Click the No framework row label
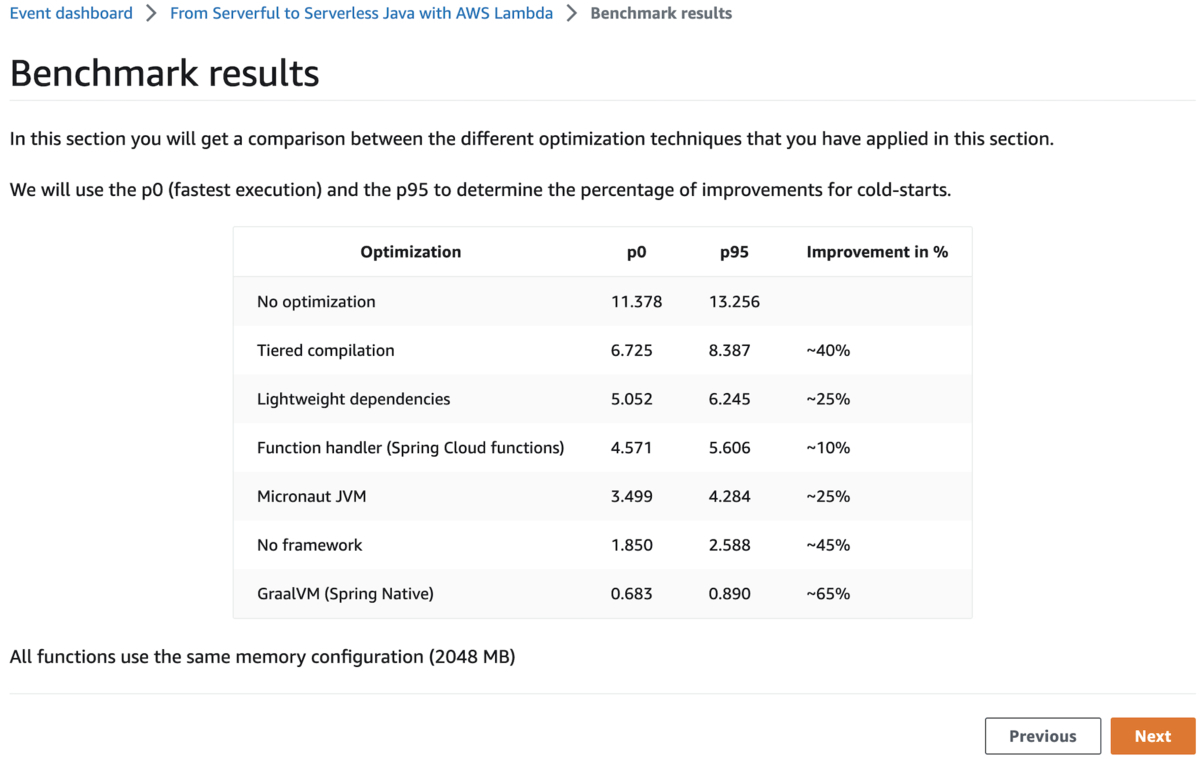This screenshot has width=1200, height=759. (x=309, y=545)
